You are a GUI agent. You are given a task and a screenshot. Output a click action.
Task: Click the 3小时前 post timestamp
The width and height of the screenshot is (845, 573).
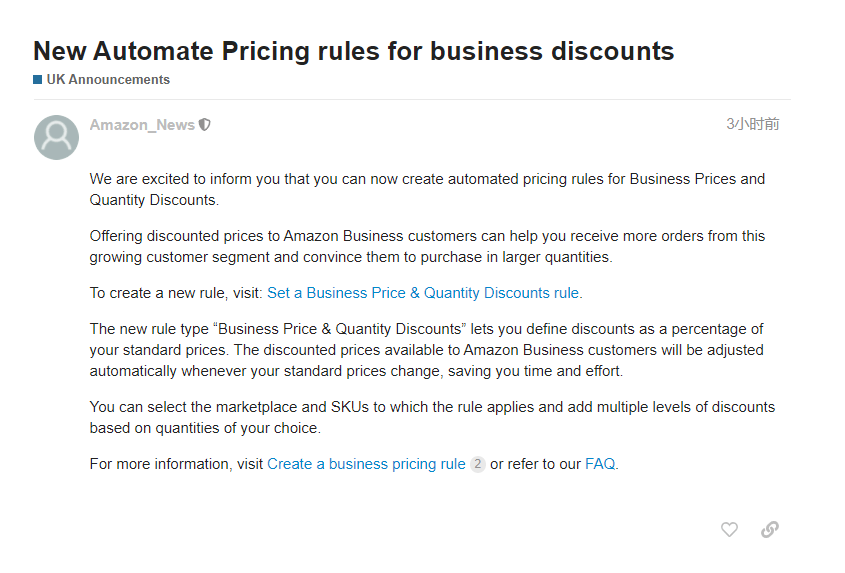[x=752, y=124]
